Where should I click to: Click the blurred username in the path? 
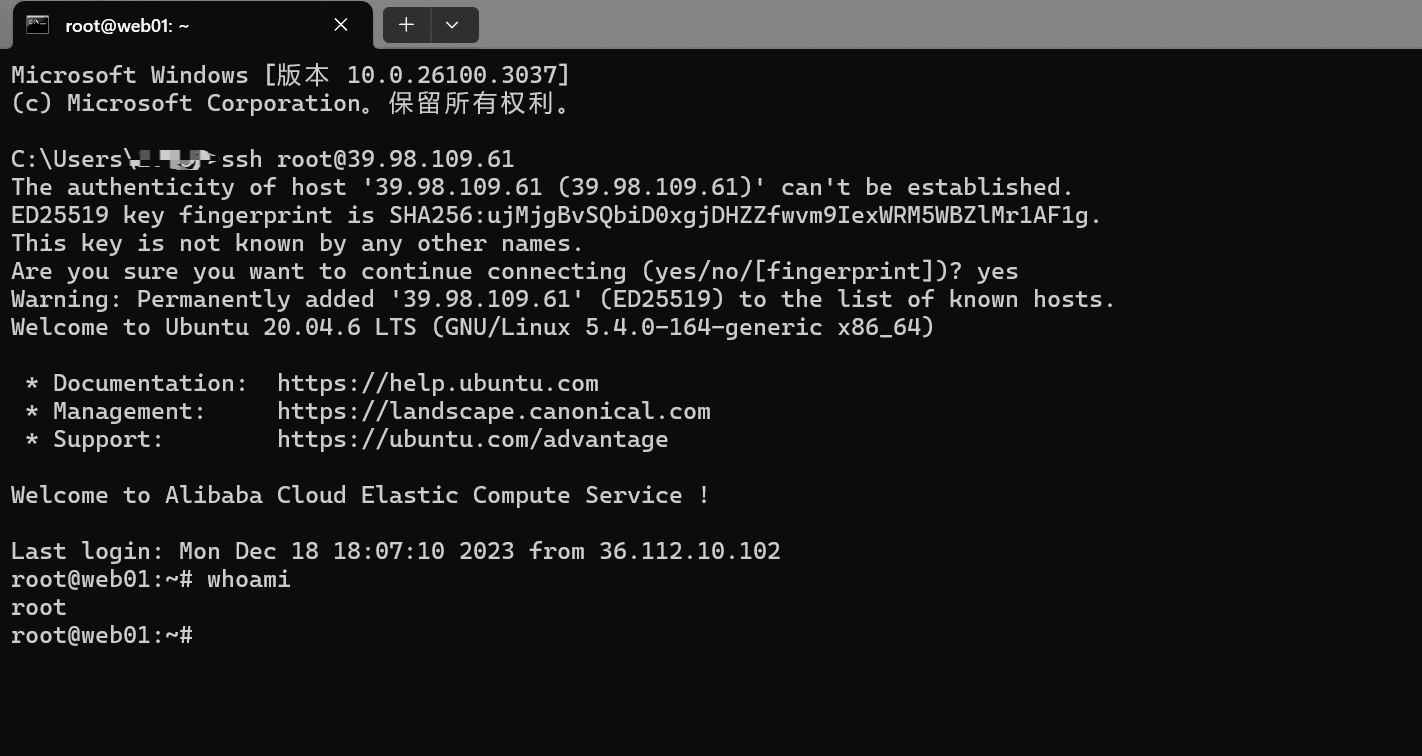[171, 158]
